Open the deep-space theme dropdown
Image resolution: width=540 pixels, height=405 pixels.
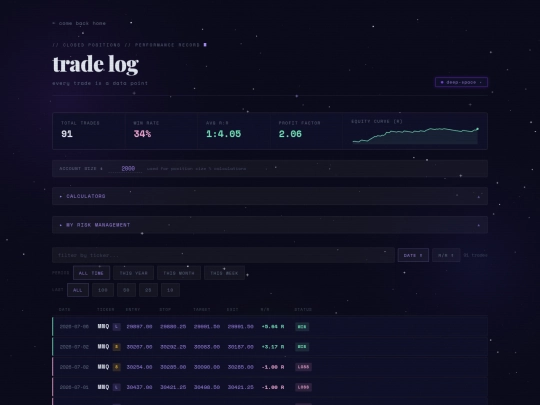click(461, 82)
